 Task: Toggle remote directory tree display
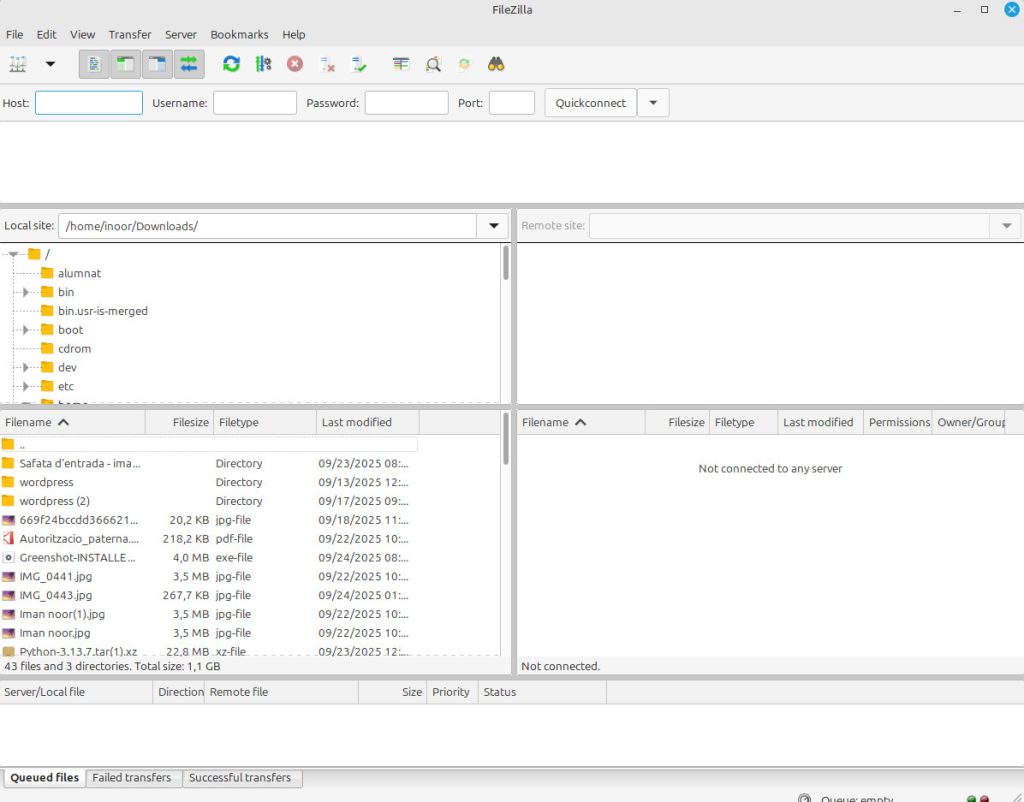tap(157, 64)
